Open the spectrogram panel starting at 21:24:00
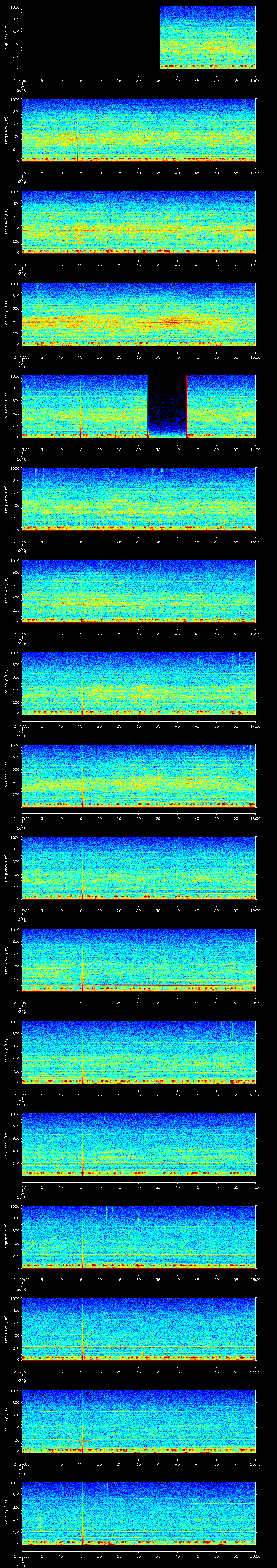The image size is (277, 1568). (x=138, y=1421)
